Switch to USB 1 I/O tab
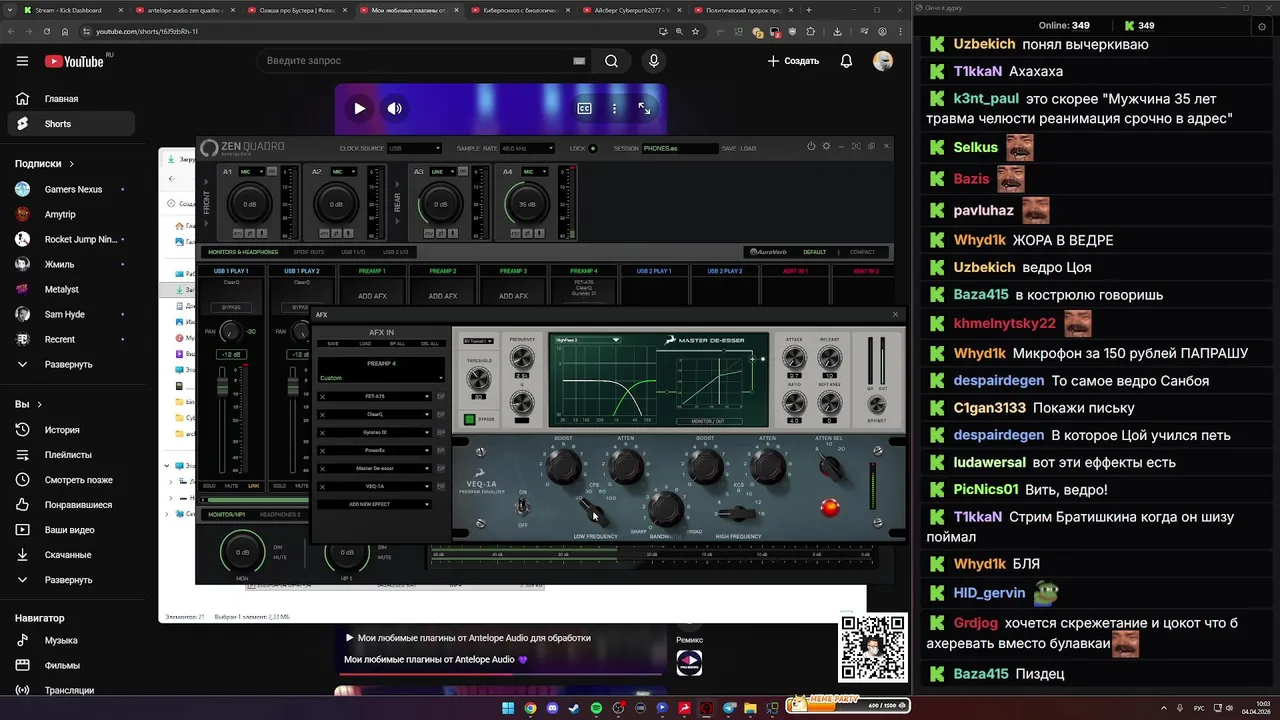This screenshot has height=720, width=1280. [353, 252]
